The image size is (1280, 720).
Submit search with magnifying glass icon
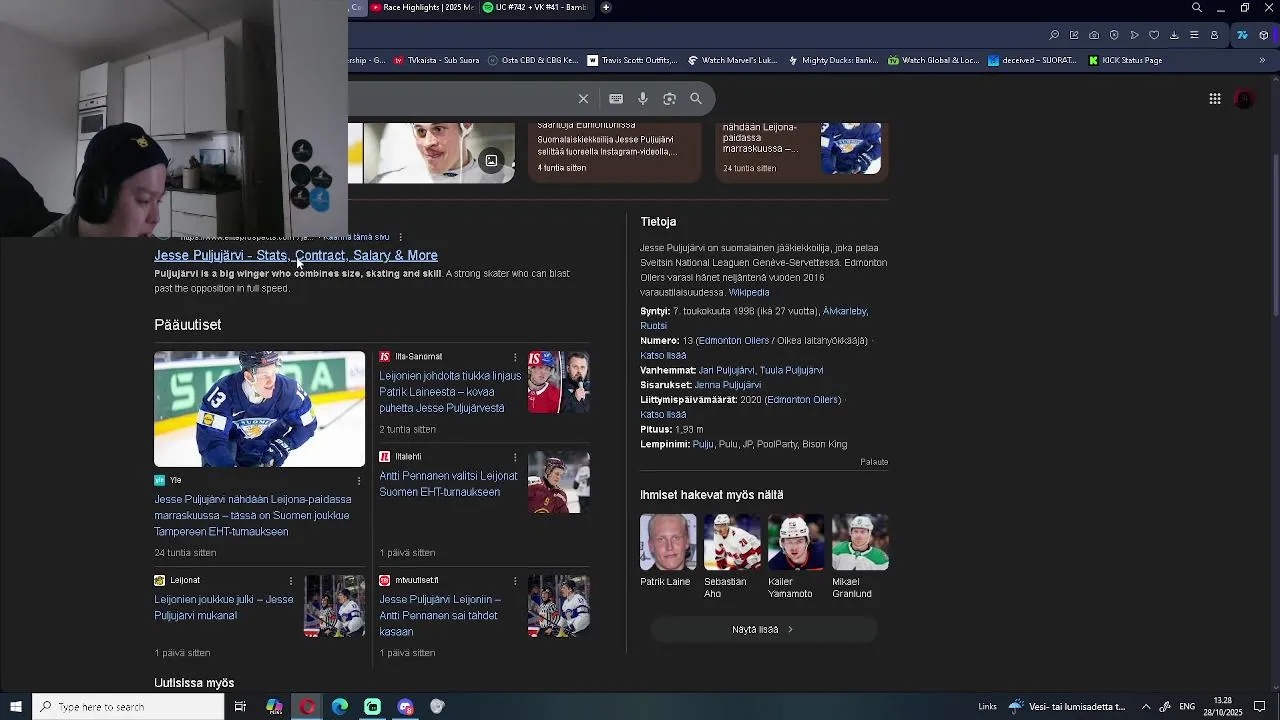[696, 99]
